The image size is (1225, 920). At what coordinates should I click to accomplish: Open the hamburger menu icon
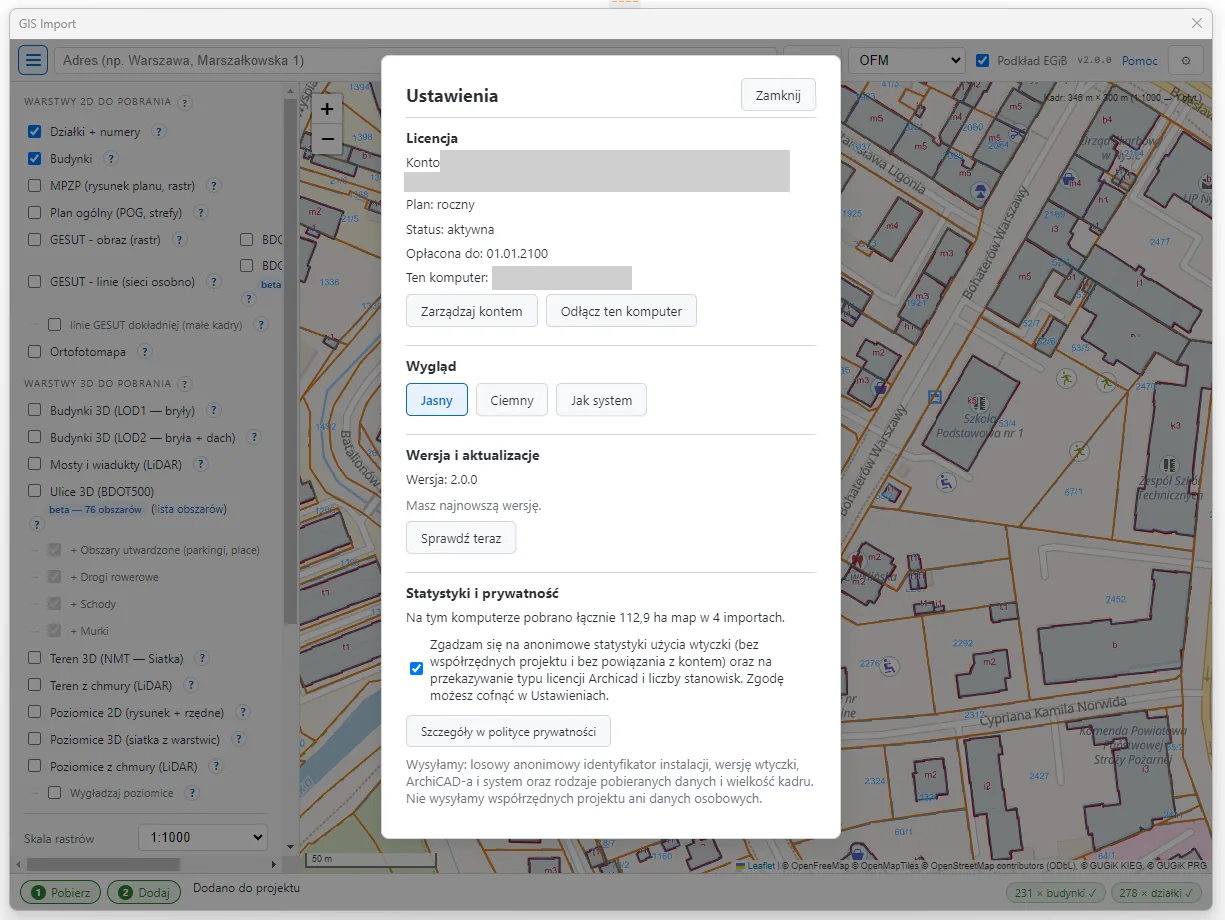pyautogui.click(x=33, y=60)
